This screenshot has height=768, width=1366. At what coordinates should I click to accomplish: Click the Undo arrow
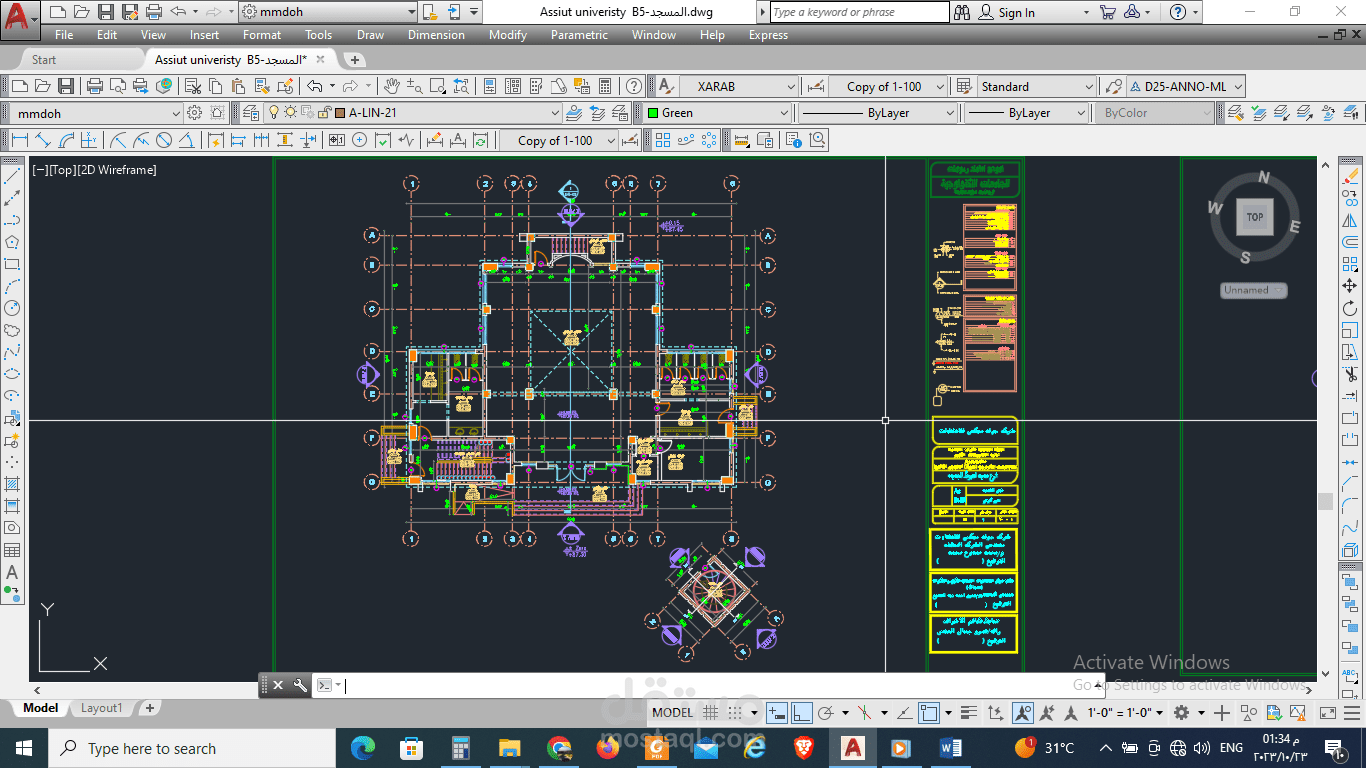tap(315, 86)
